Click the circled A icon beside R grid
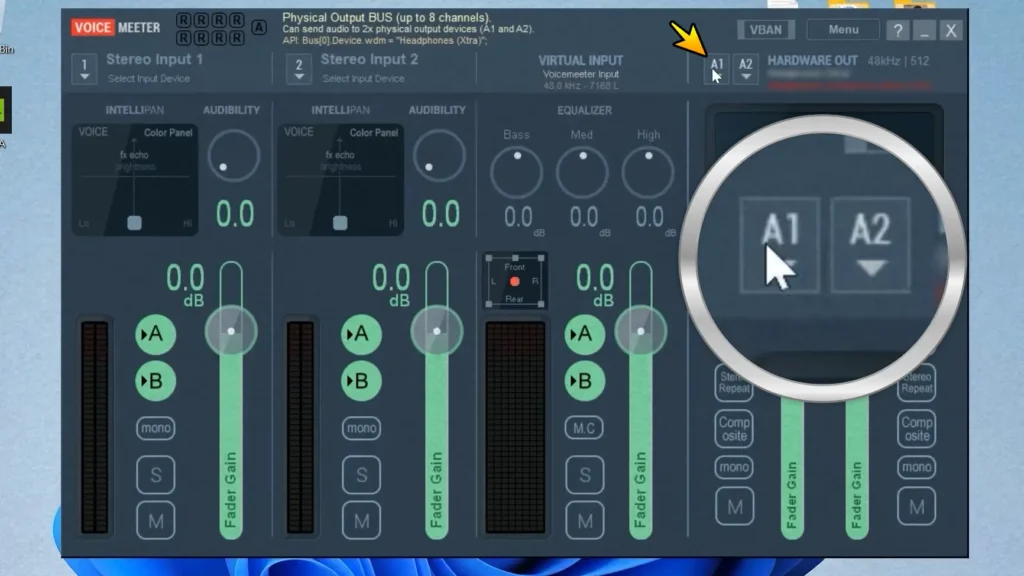Image resolution: width=1024 pixels, height=576 pixels. tap(259, 28)
